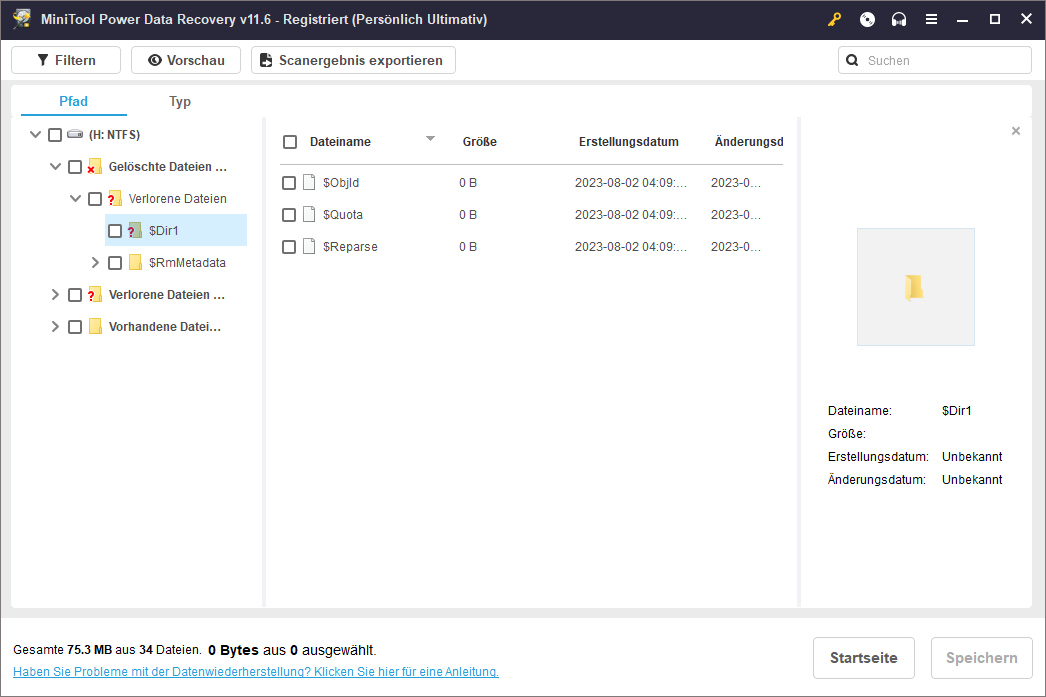Click the $Dir1 folder icon in tree

click(135, 231)
